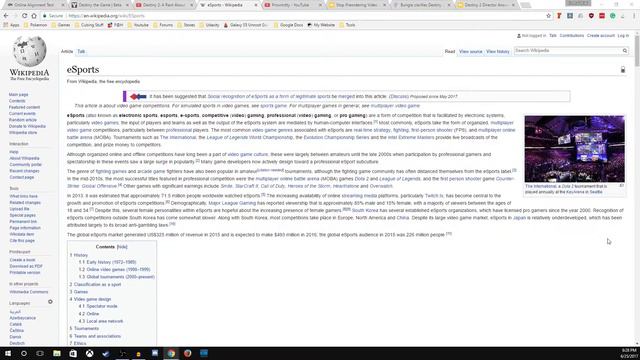Open the Talk tab of the article
The height and width of the screenshot is (360, 640).
pyautogui.click(x=81, y=51)
